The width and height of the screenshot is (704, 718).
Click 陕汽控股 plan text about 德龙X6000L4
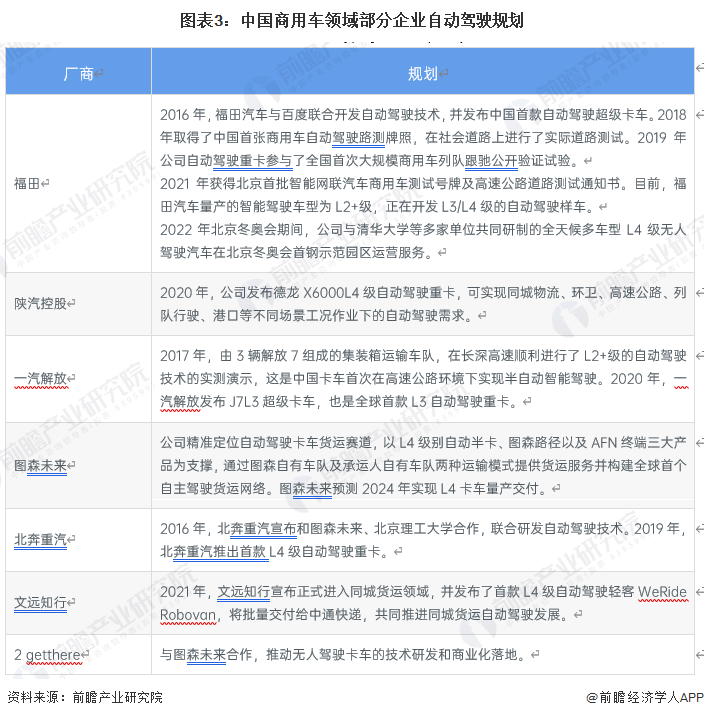point(423,304)
